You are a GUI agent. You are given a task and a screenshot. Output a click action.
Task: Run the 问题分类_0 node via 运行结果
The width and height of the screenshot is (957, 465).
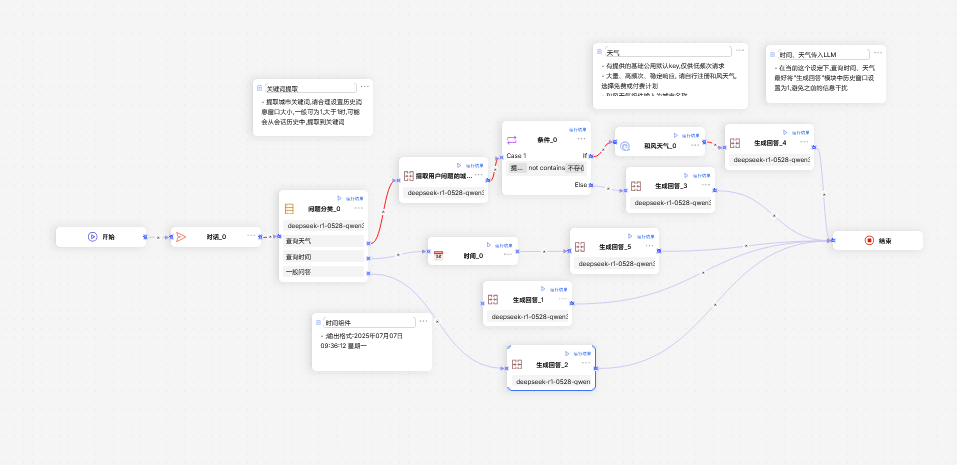click(352, 198)
